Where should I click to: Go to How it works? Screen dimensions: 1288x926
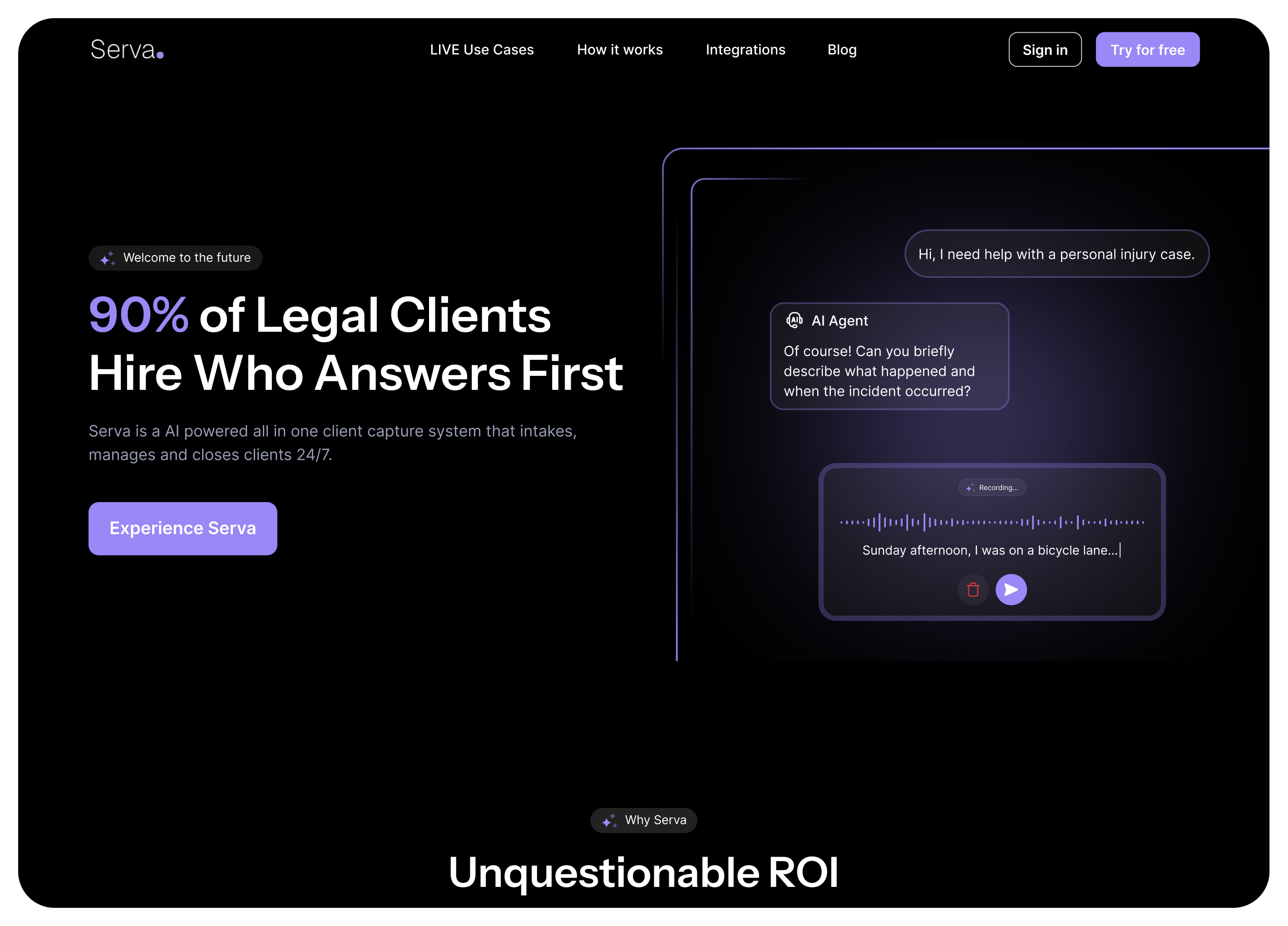[x=620, y=50]
